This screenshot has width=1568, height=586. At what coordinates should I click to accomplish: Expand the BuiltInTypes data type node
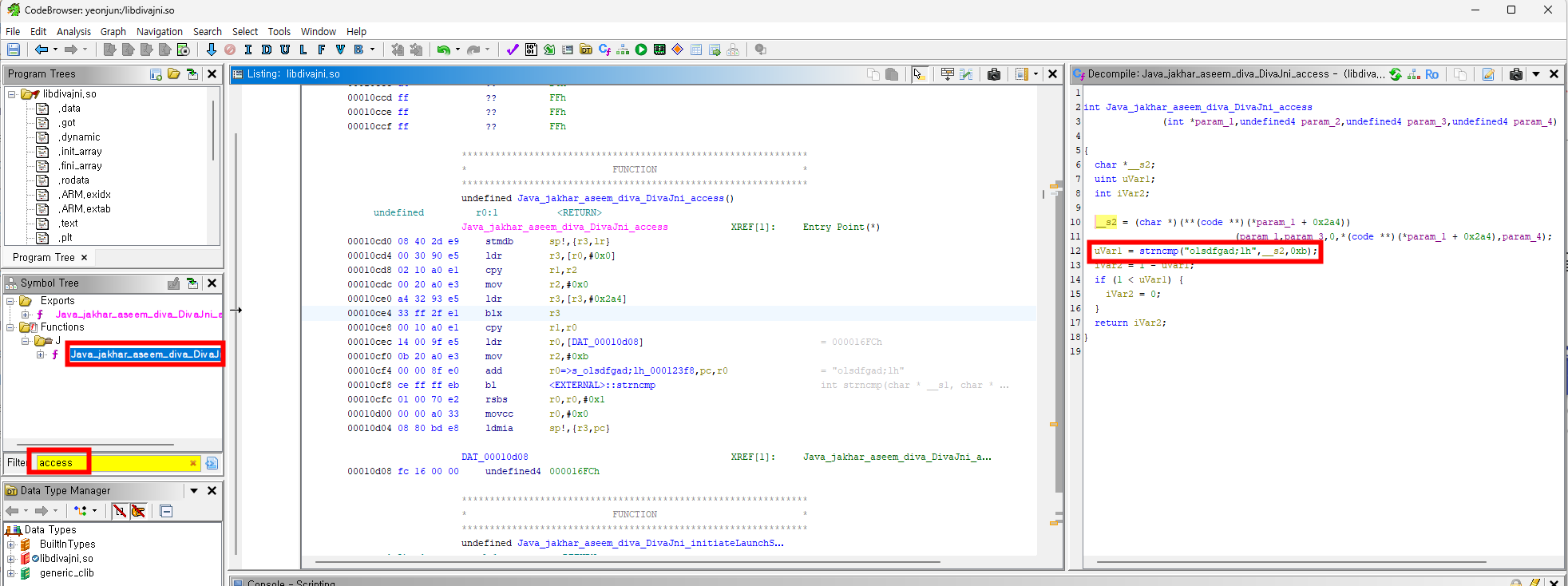(x=11, y=544)
